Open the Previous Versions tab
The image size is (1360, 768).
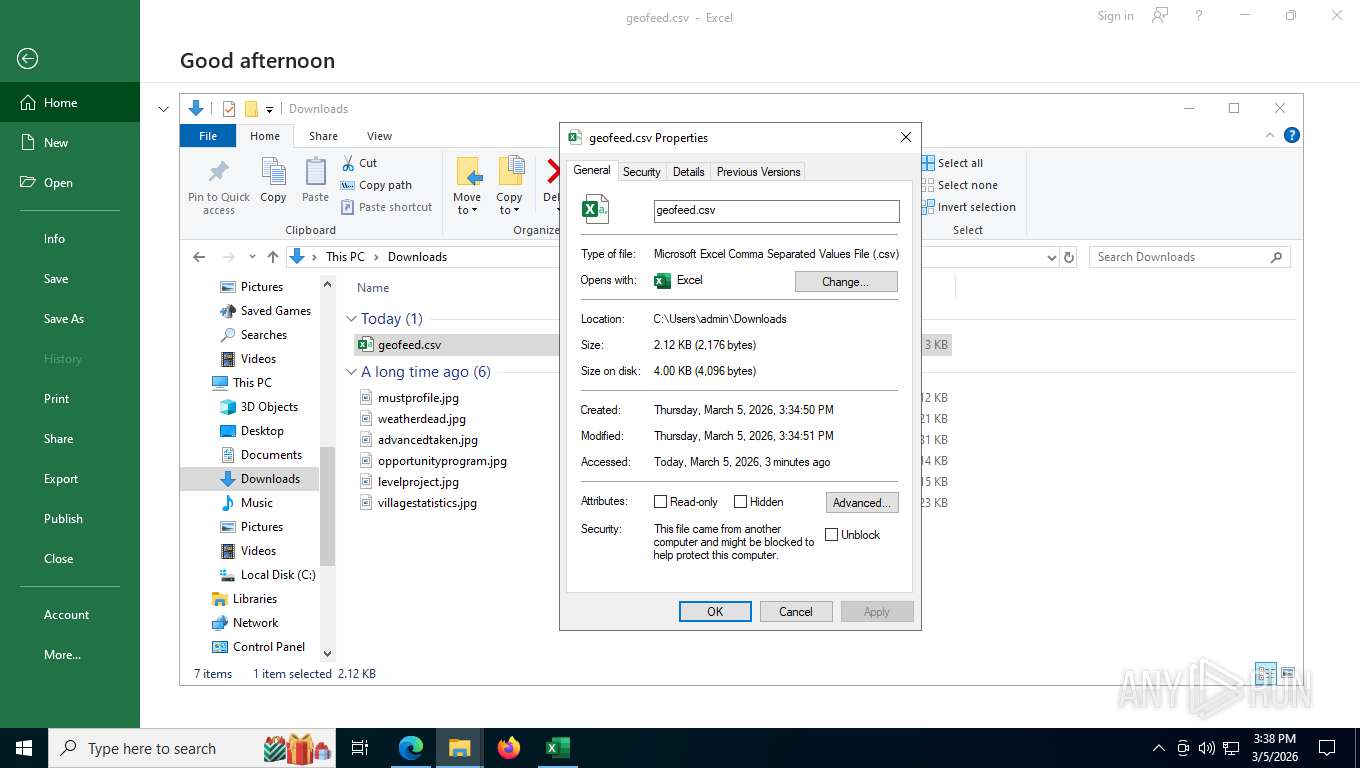pos(758,172)
